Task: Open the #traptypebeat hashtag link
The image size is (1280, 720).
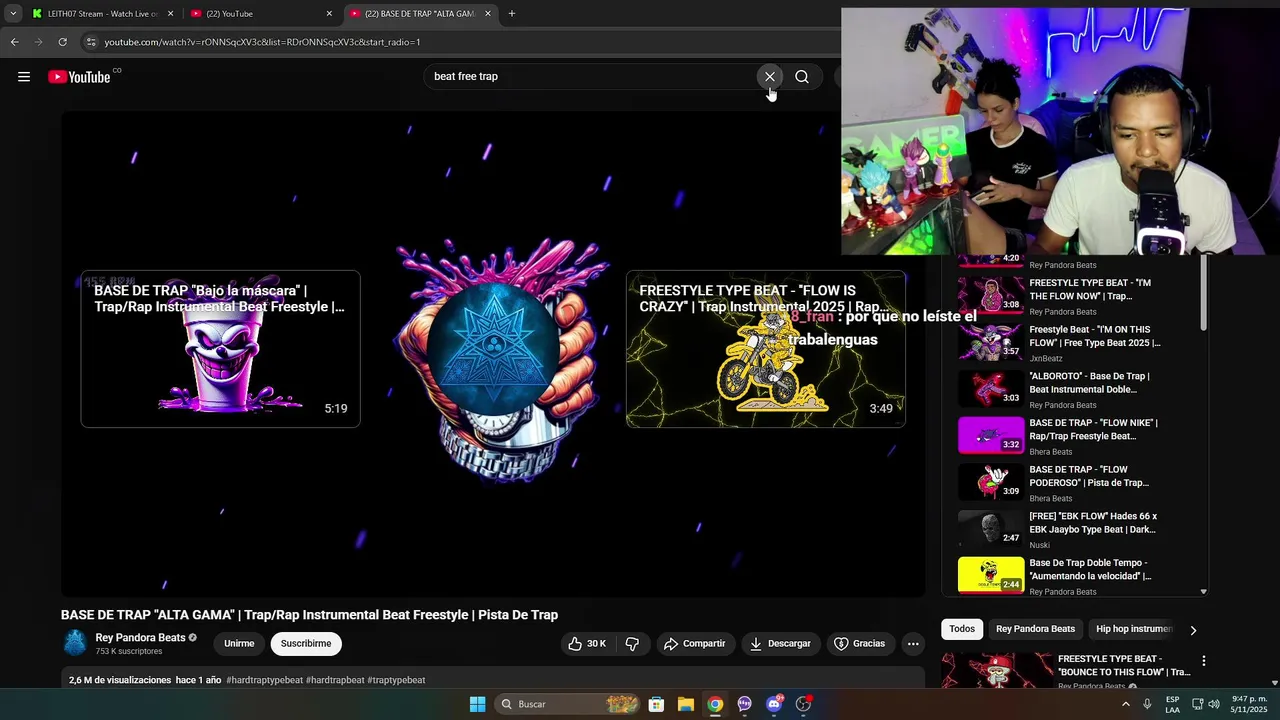Action: click(396, 680)
